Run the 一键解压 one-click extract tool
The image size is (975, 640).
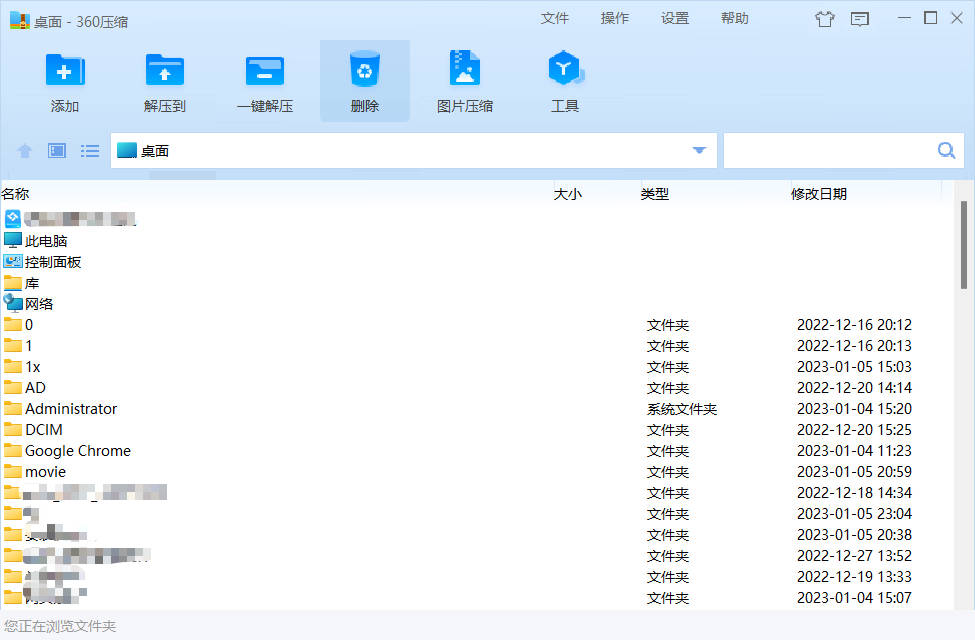click(265, 70)
